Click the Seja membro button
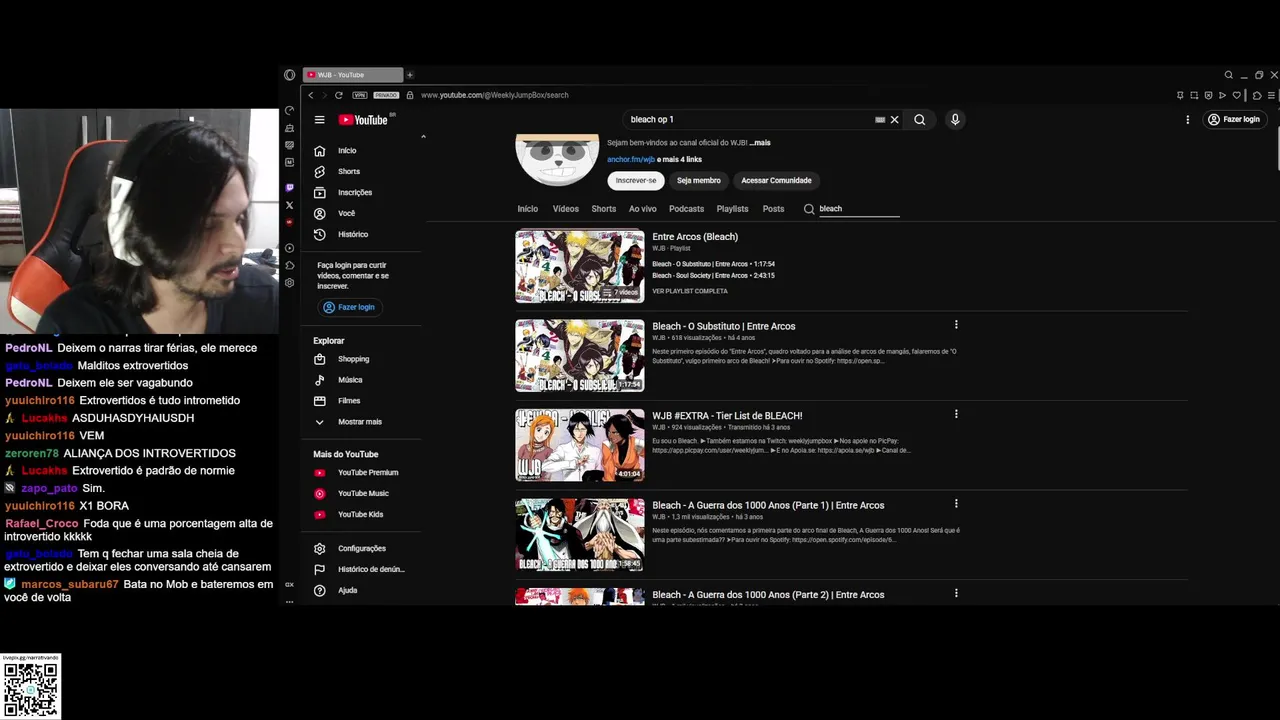1280x720 pixels. pos(699,181)
